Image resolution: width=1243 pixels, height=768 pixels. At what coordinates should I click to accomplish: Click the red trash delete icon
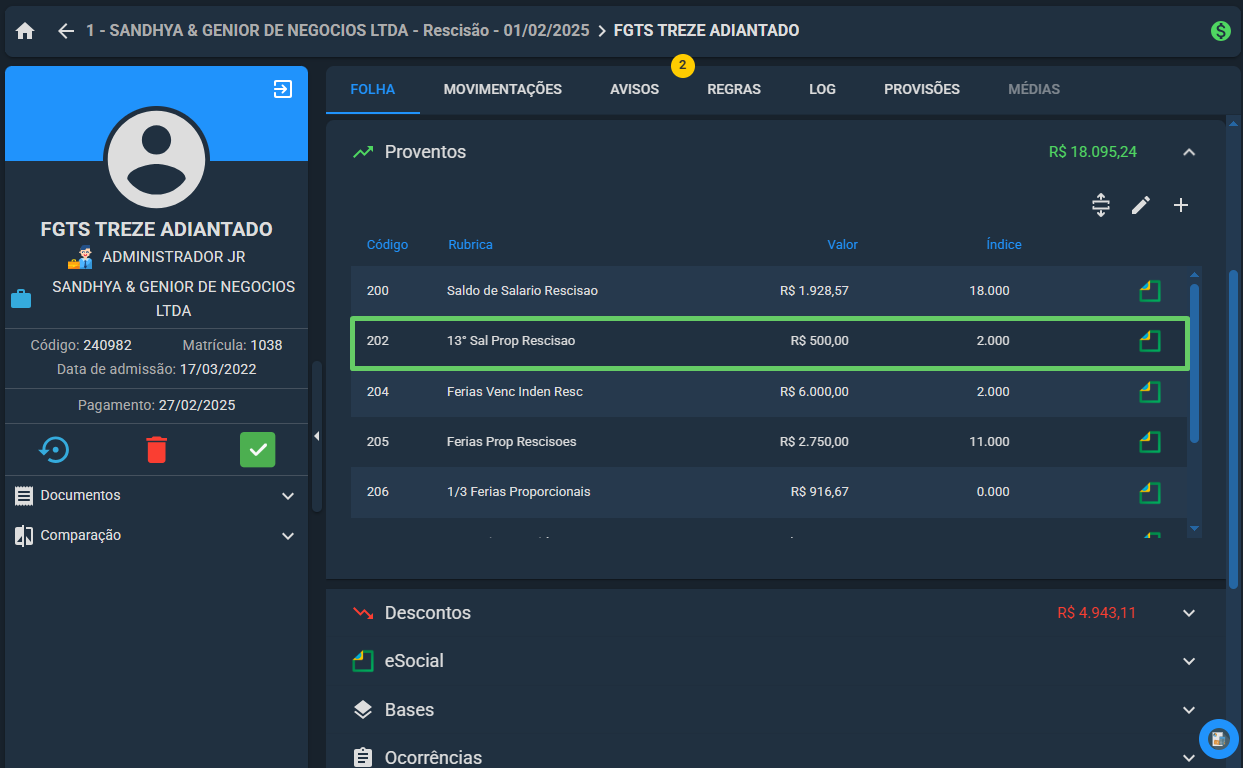(x=157, y=450)
